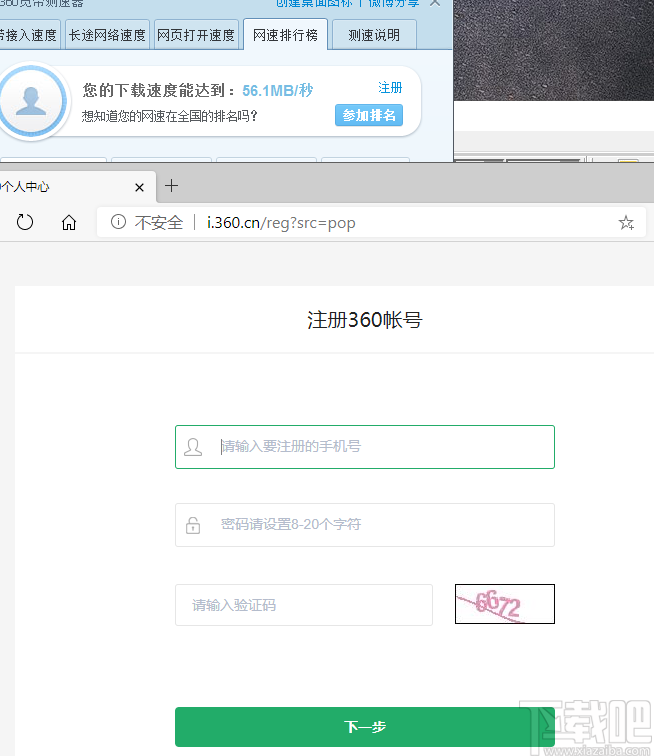This screenshot has height=756, width=654.
Task: Click the green 下一步 button
Action: tap(365, 727)
